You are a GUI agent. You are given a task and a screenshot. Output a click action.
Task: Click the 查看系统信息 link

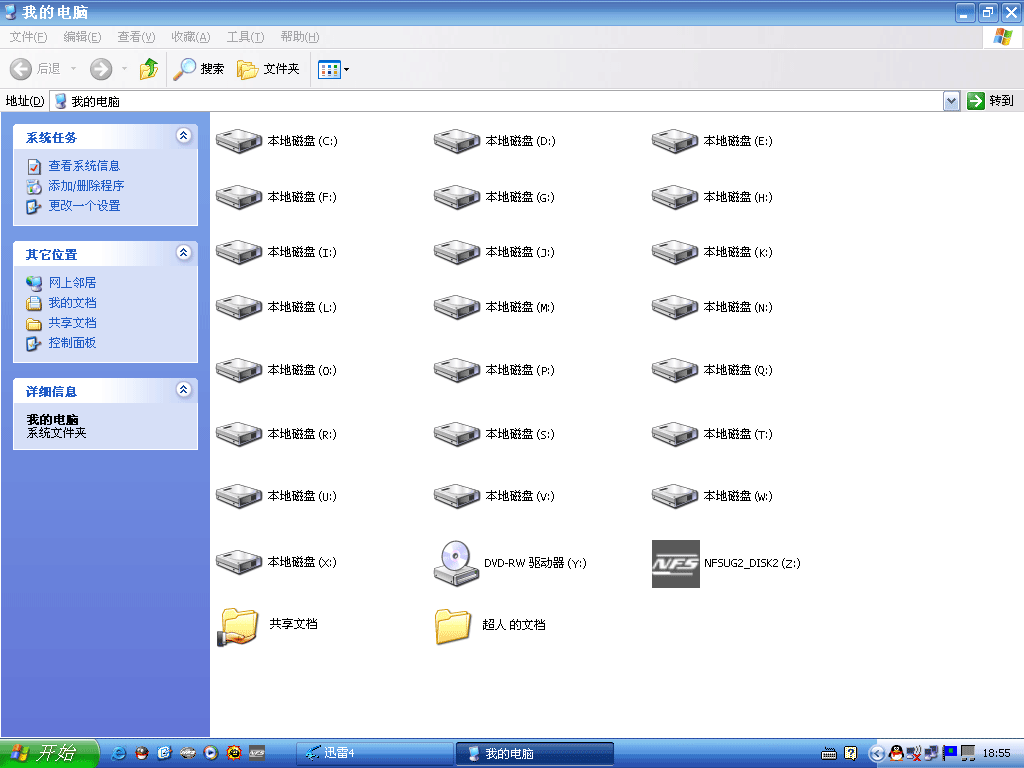[84, 166]
